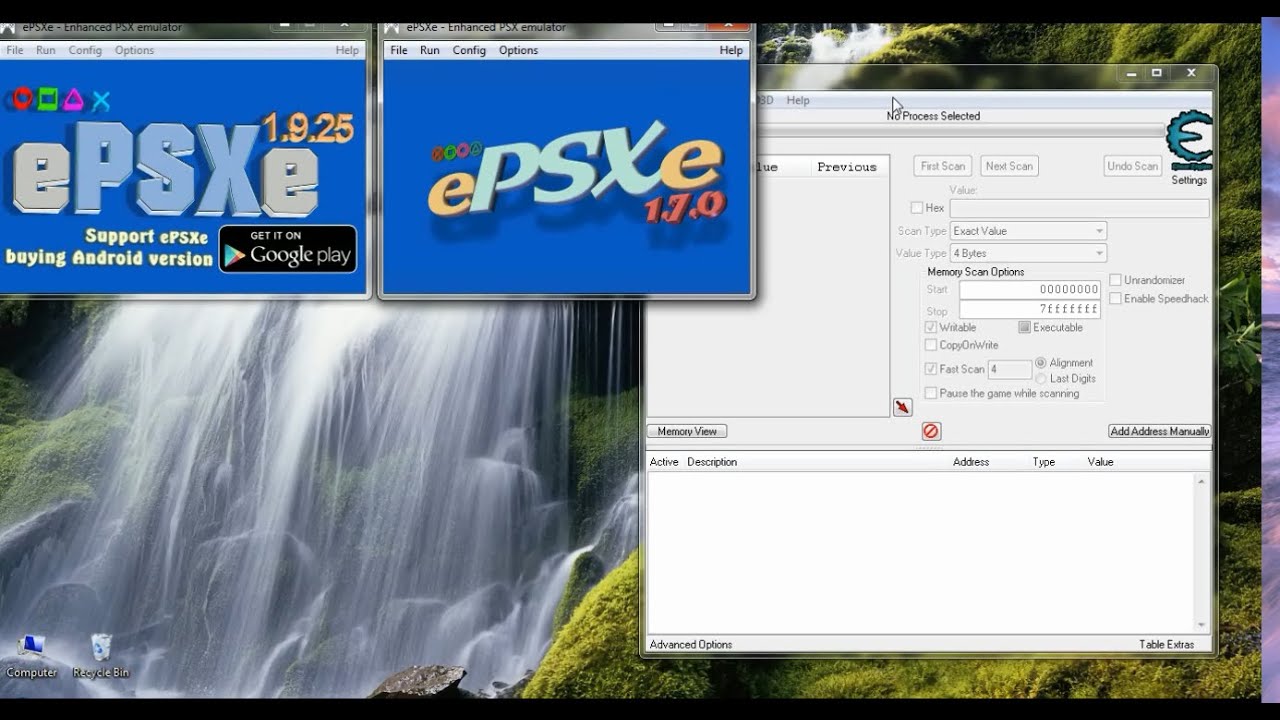1280x720 pixels.
Task: Click Active column header in address table
Action: (x=664, y=462)
